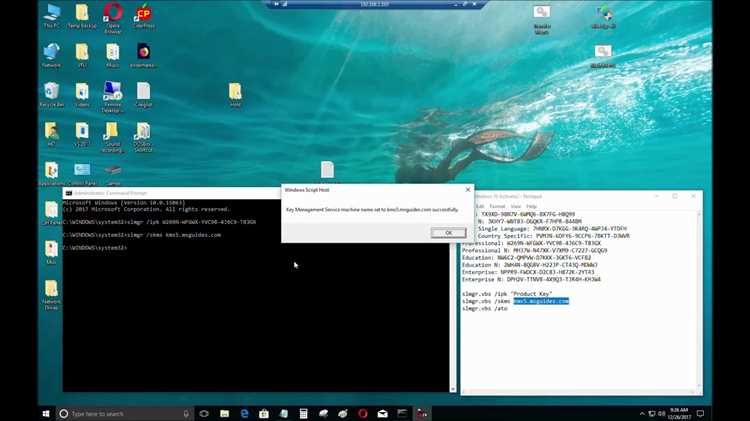Click the highlighted KMS server text in Notepad
The image size is (750, 421).
541,301
